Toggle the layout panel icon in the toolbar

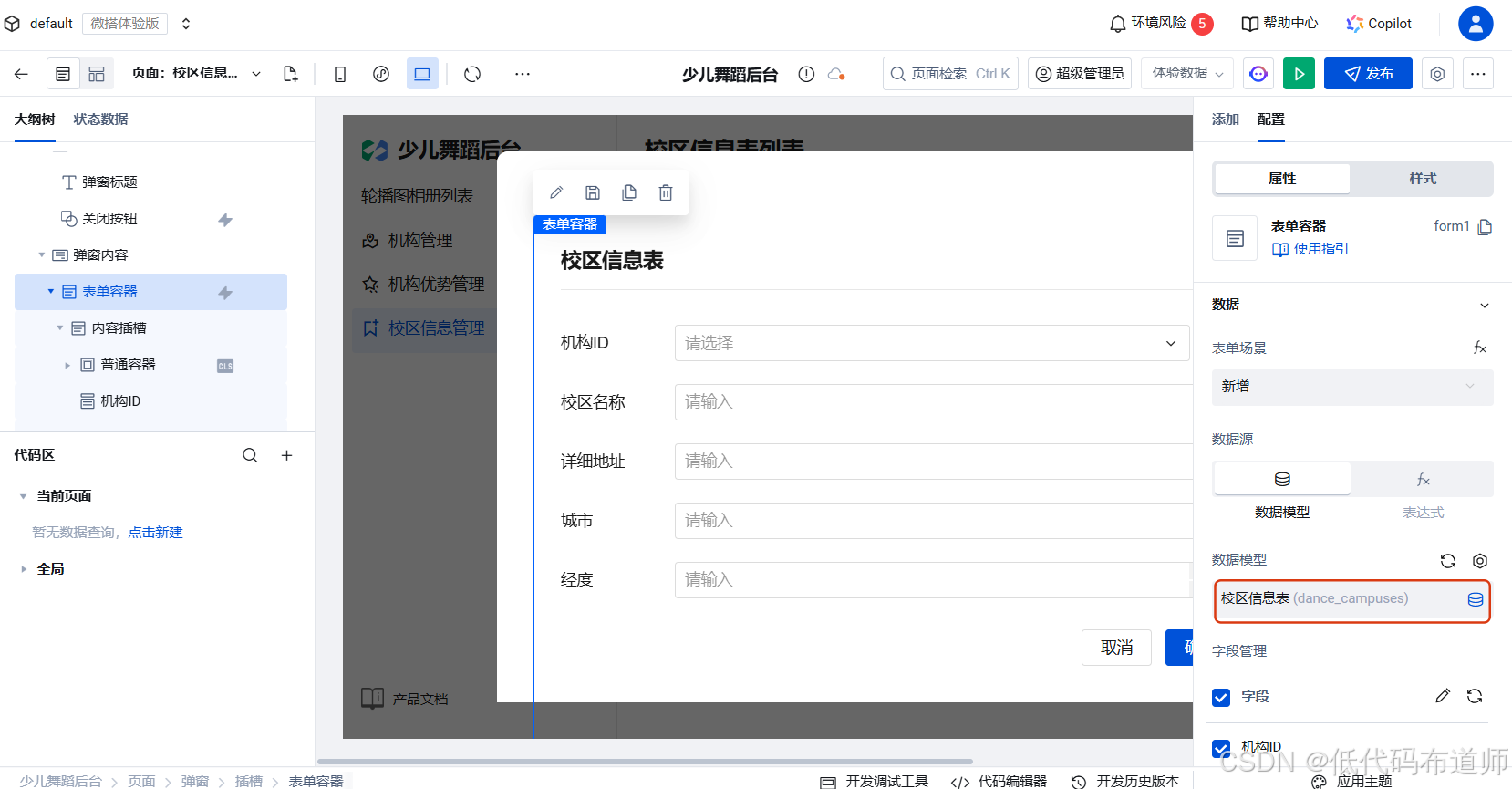[97, 74]
